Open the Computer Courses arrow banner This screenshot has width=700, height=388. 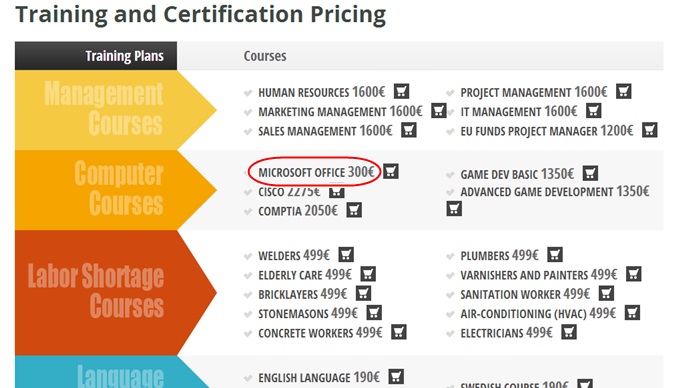coord(116,190)
